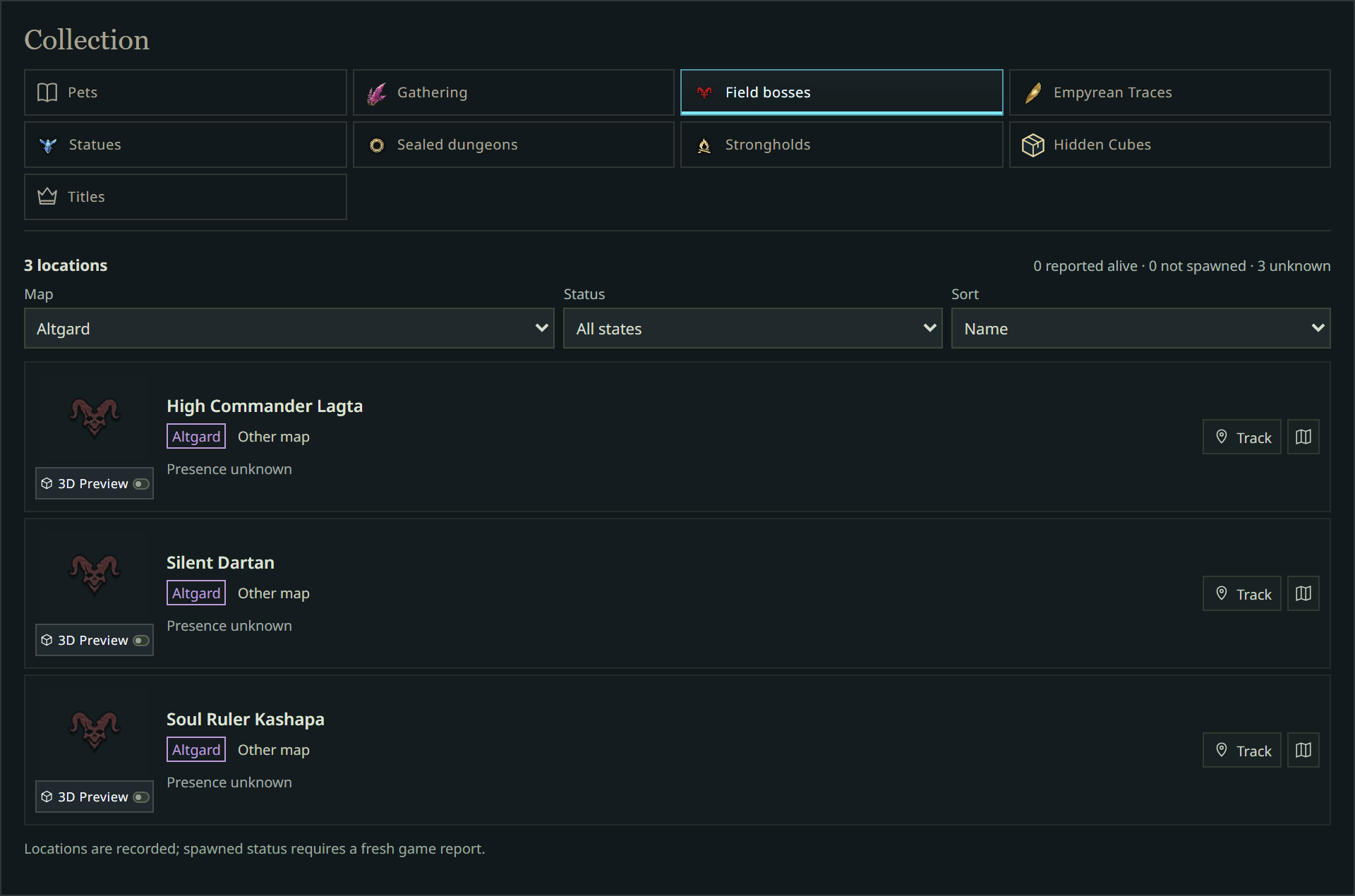Image resolution: width=1355 pixels, height=896 pixels.
Task: Expand the Map dropdown showing Altgard
Action: point(289,328)
